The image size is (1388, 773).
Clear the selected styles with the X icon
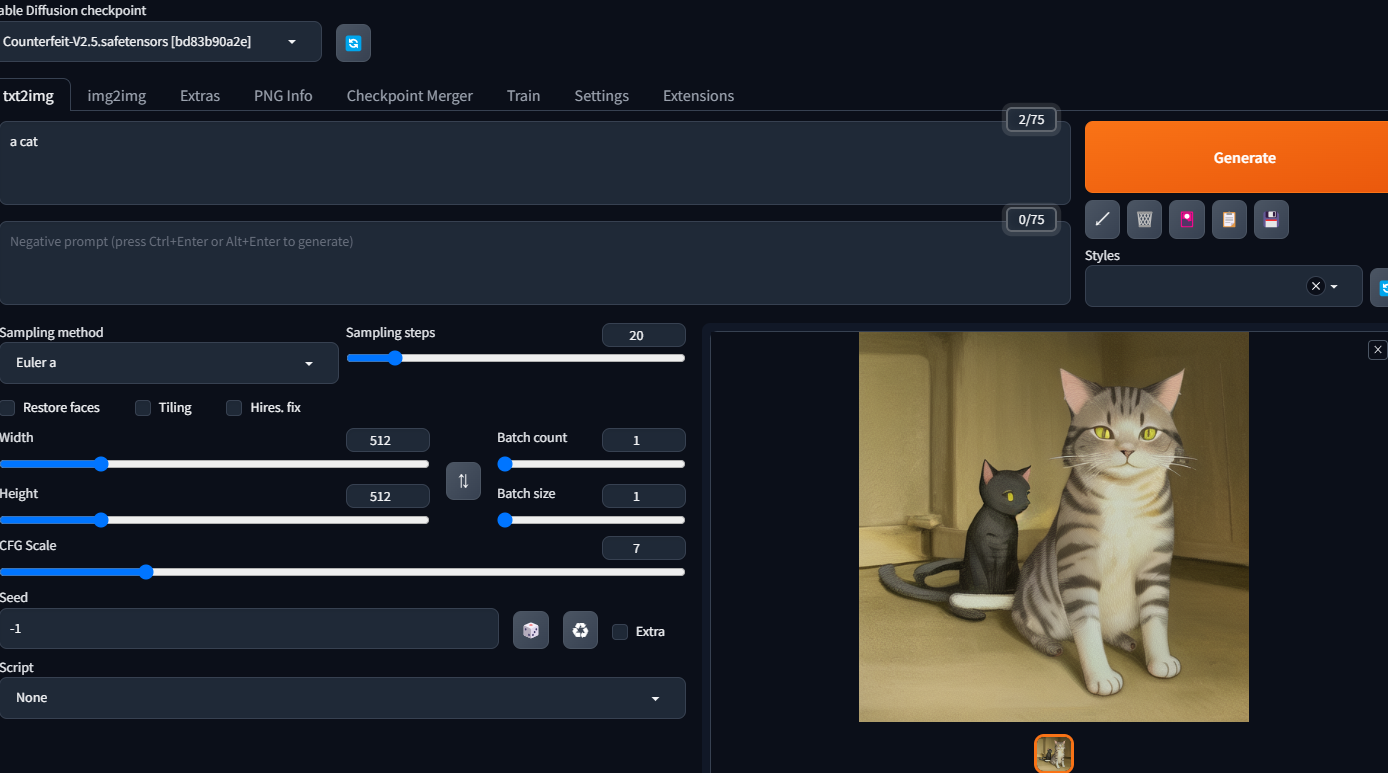point(1315,286)
